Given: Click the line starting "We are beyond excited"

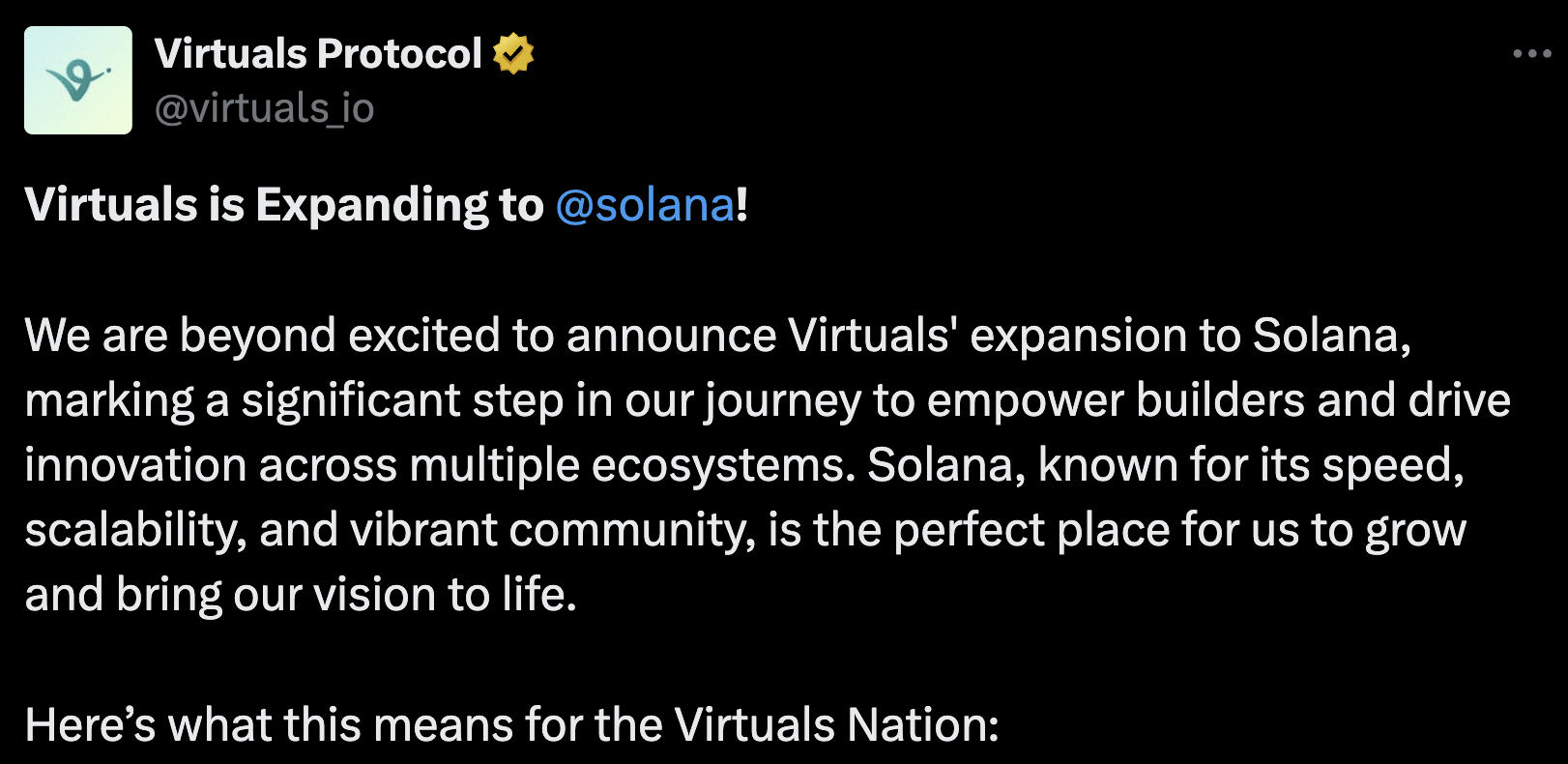Looking at the screenshot, I should 718,336.
